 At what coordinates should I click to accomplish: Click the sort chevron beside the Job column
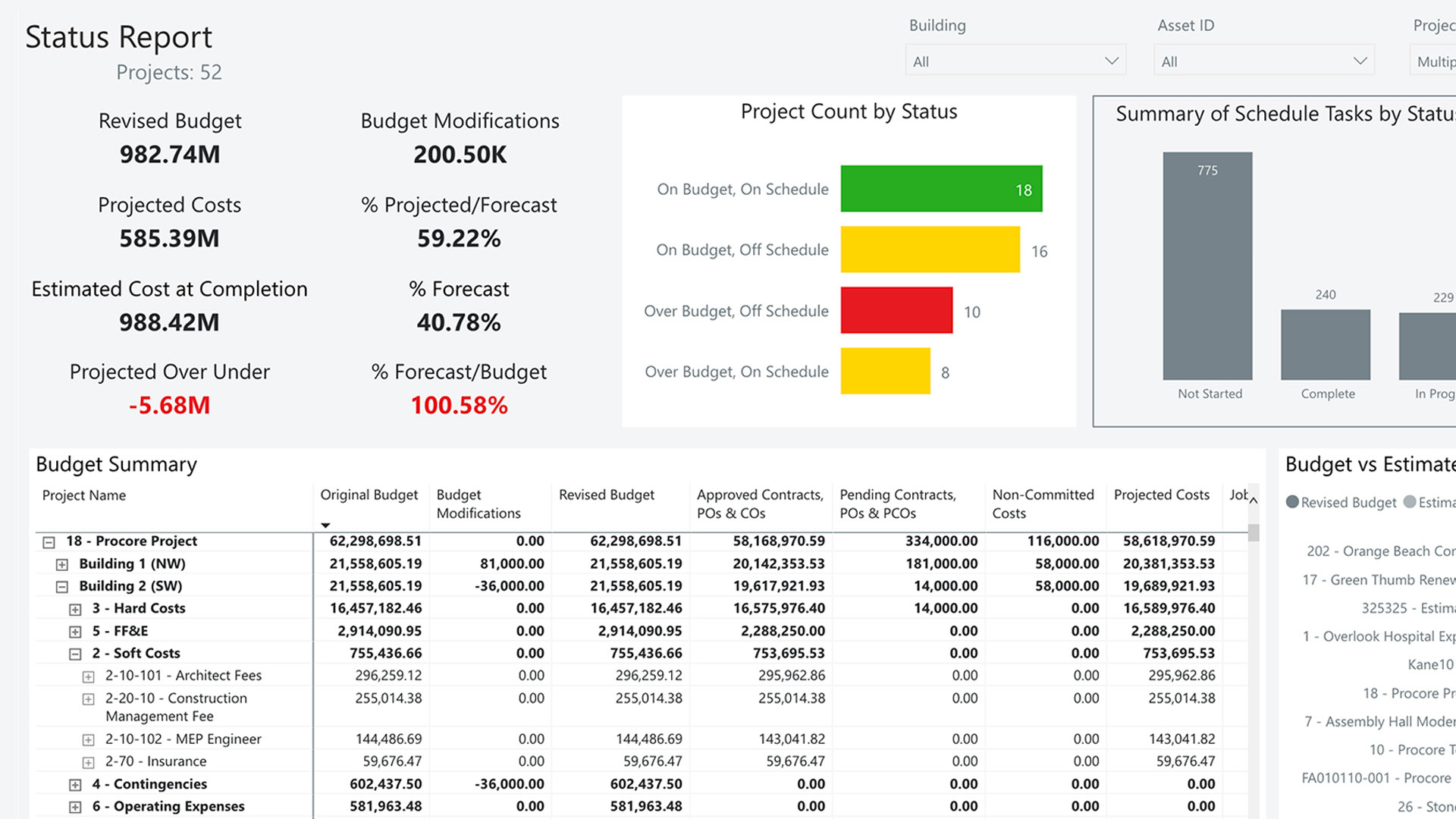pyautogui.click(x=1254, y=500)
